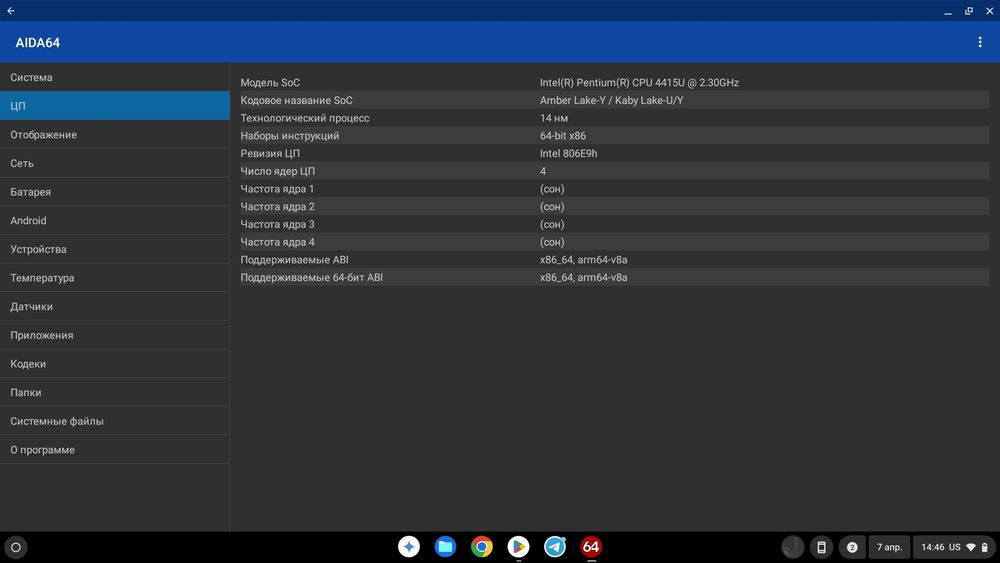Viewport: 1000px width, 563px height.
Task: Open Google Play Store from the shelf
Action: point(518,546)
